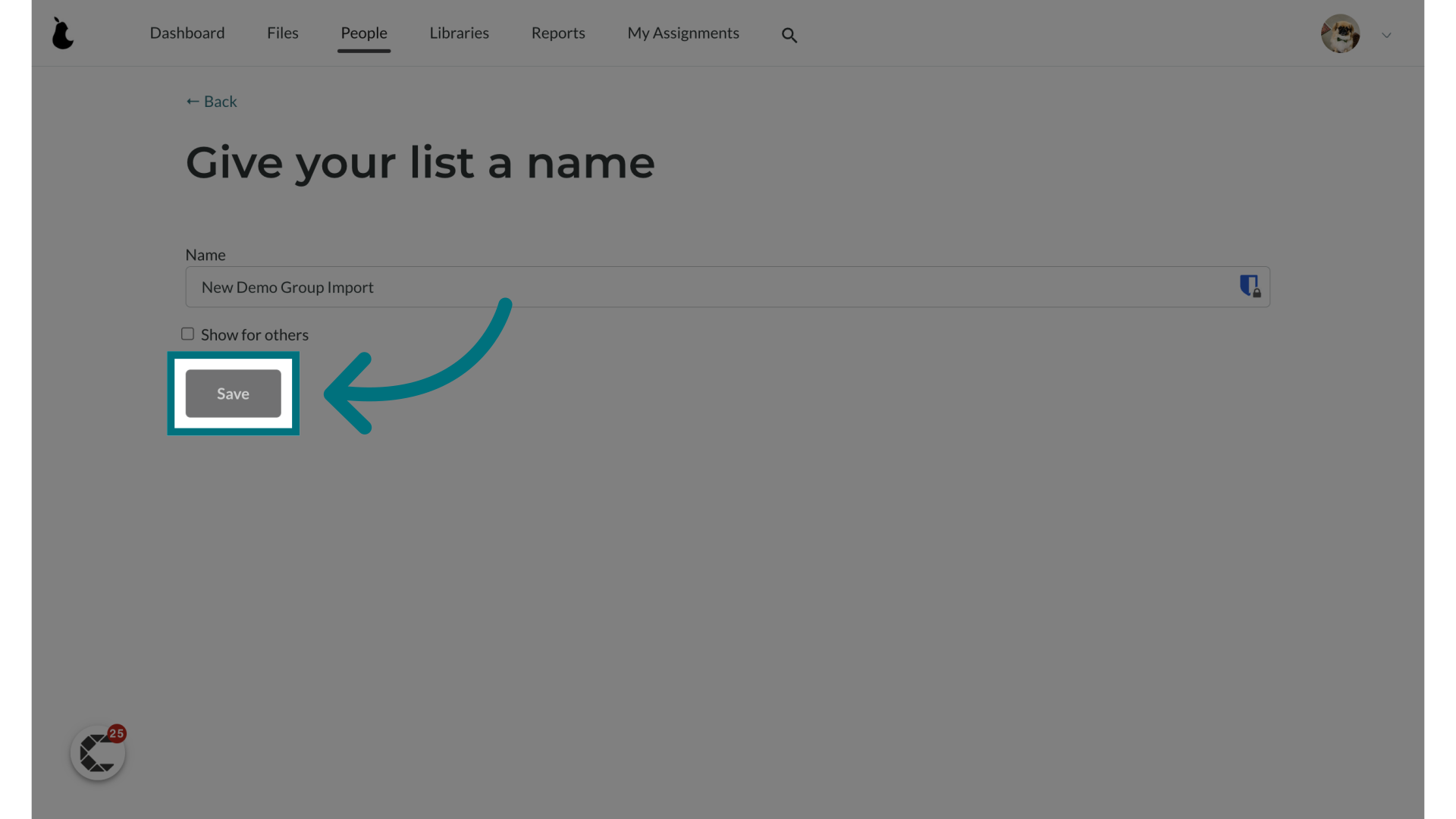Switch to the Dashboard tab
Screen dimensions: 1456x819
point(187,32)
